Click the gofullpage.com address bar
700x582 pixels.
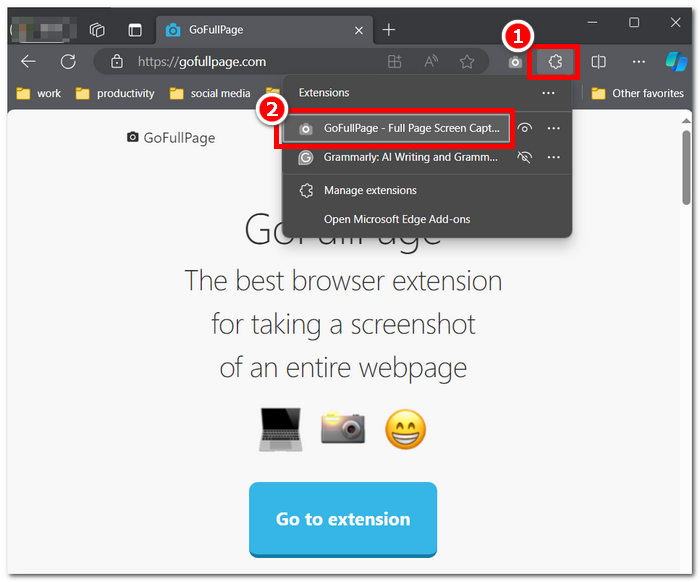point(250,62)
